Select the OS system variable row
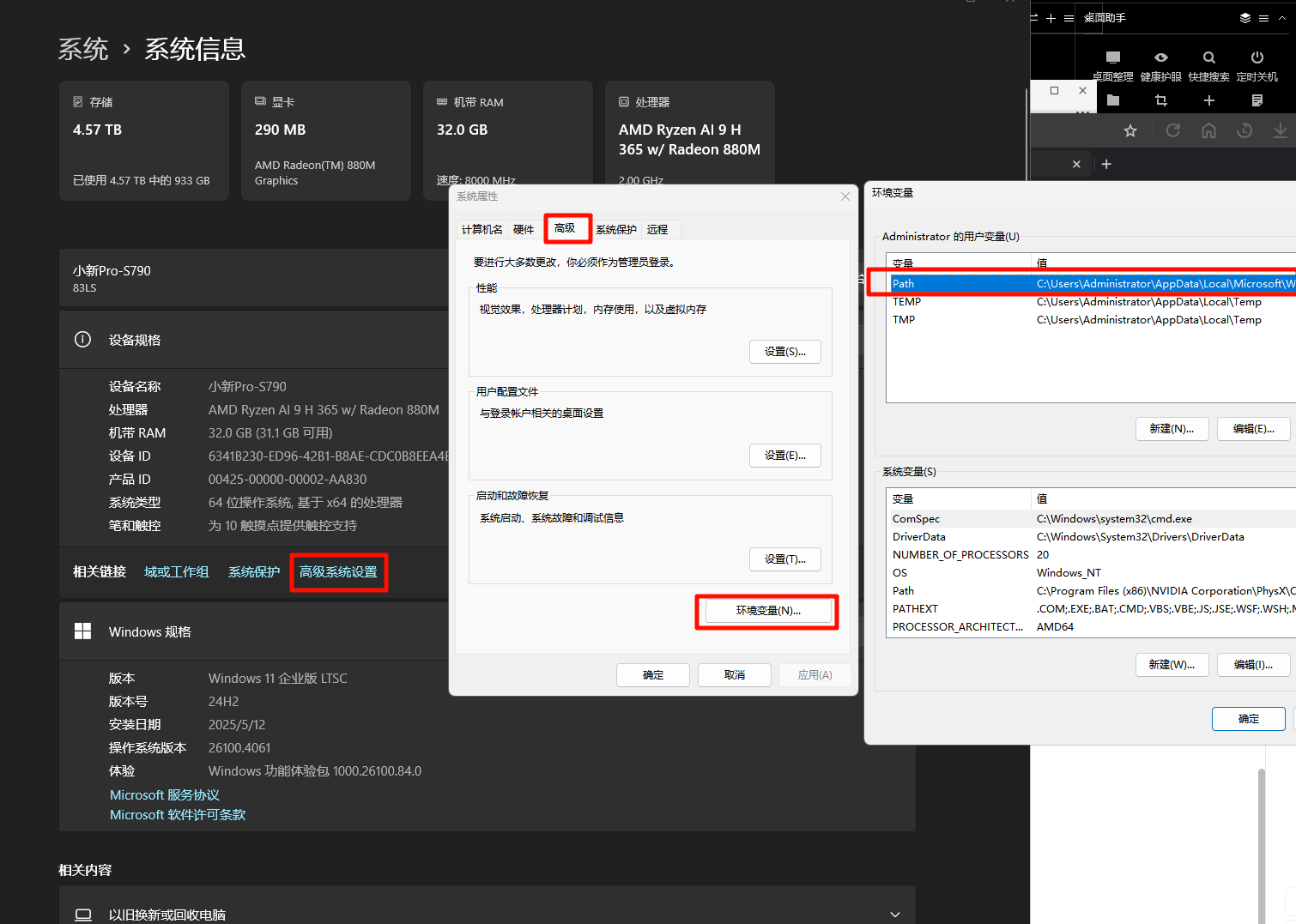 [1092, 572]
